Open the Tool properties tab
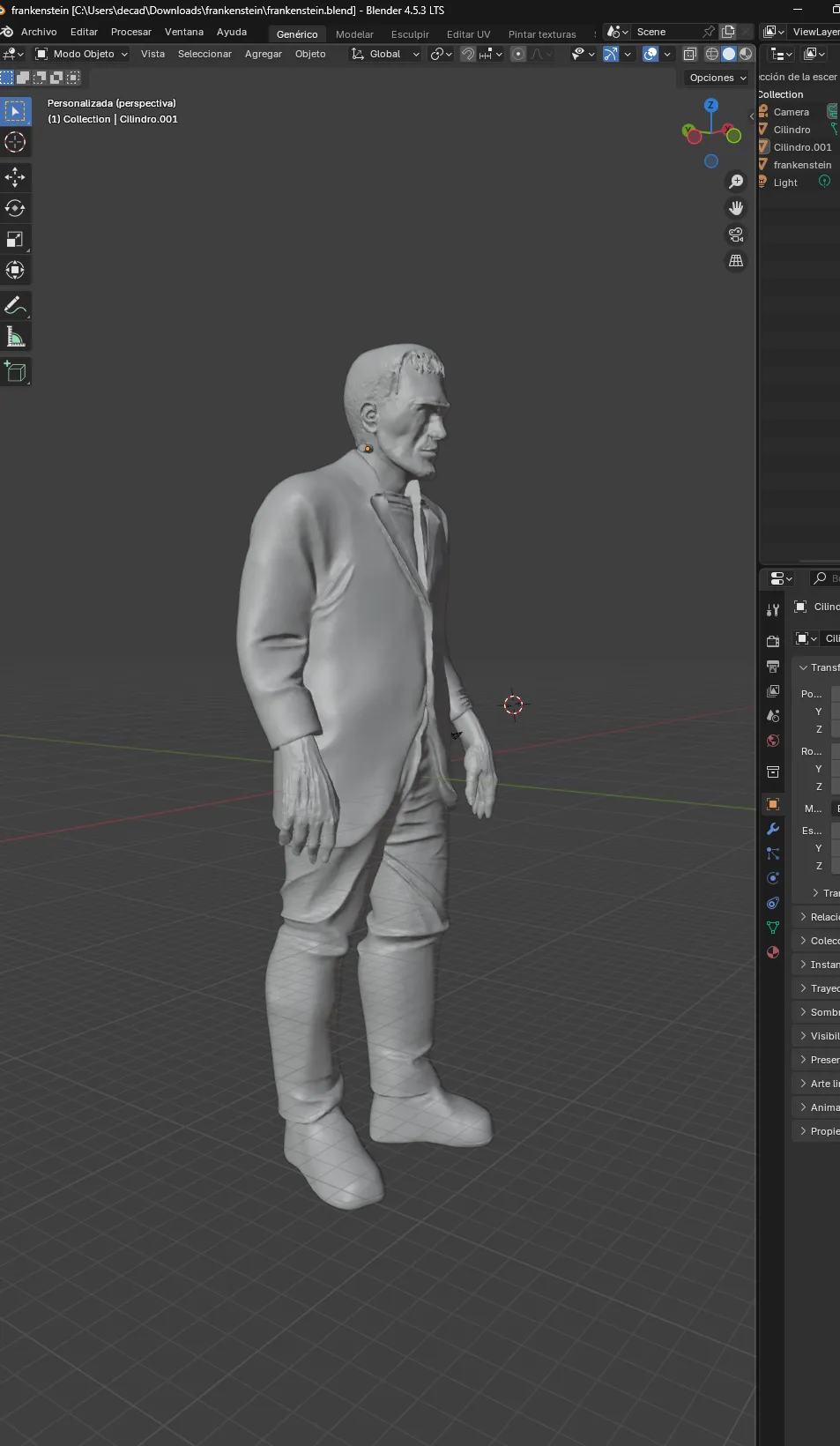 (x=773, y=609)
